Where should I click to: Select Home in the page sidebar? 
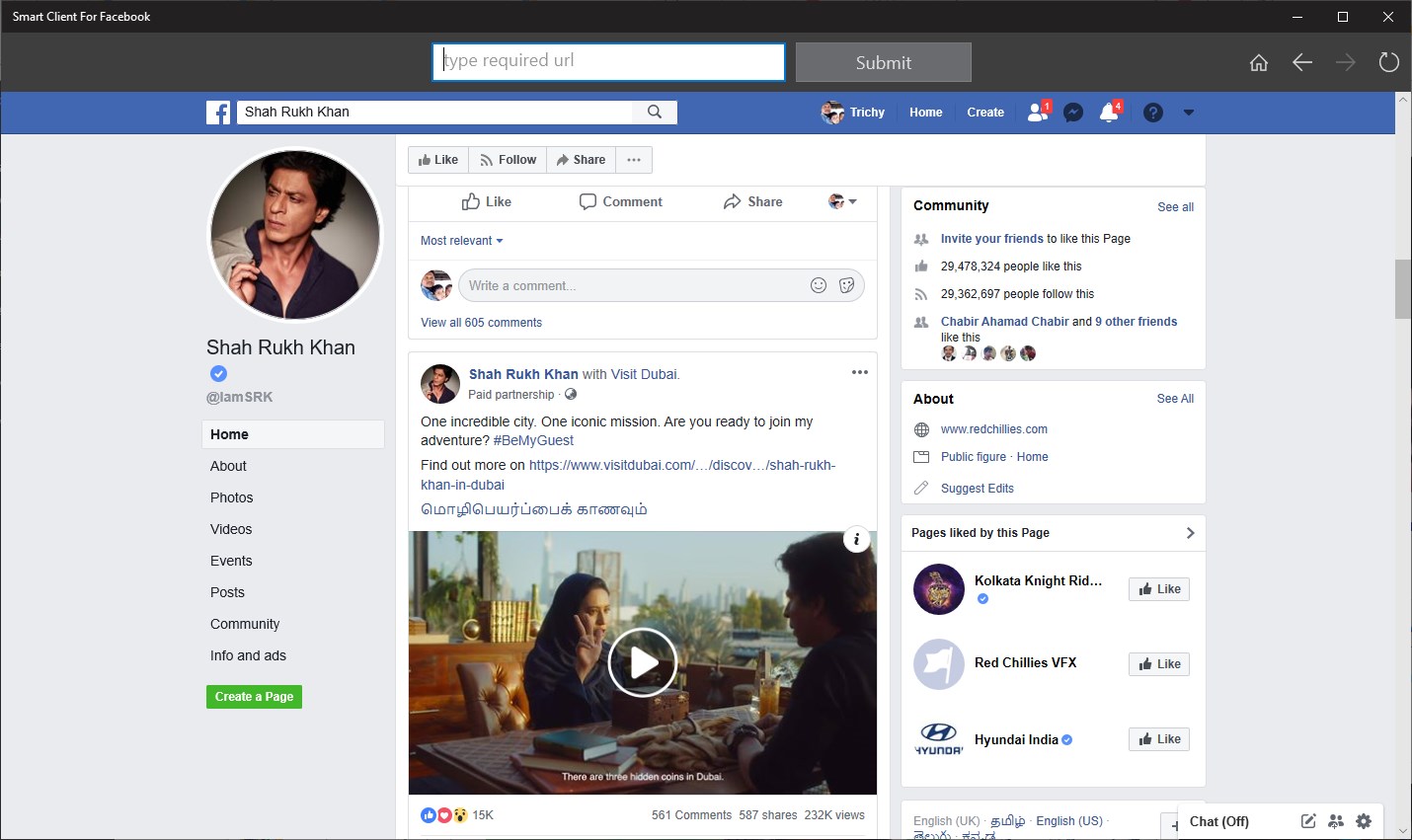click(x=293, y=434)
